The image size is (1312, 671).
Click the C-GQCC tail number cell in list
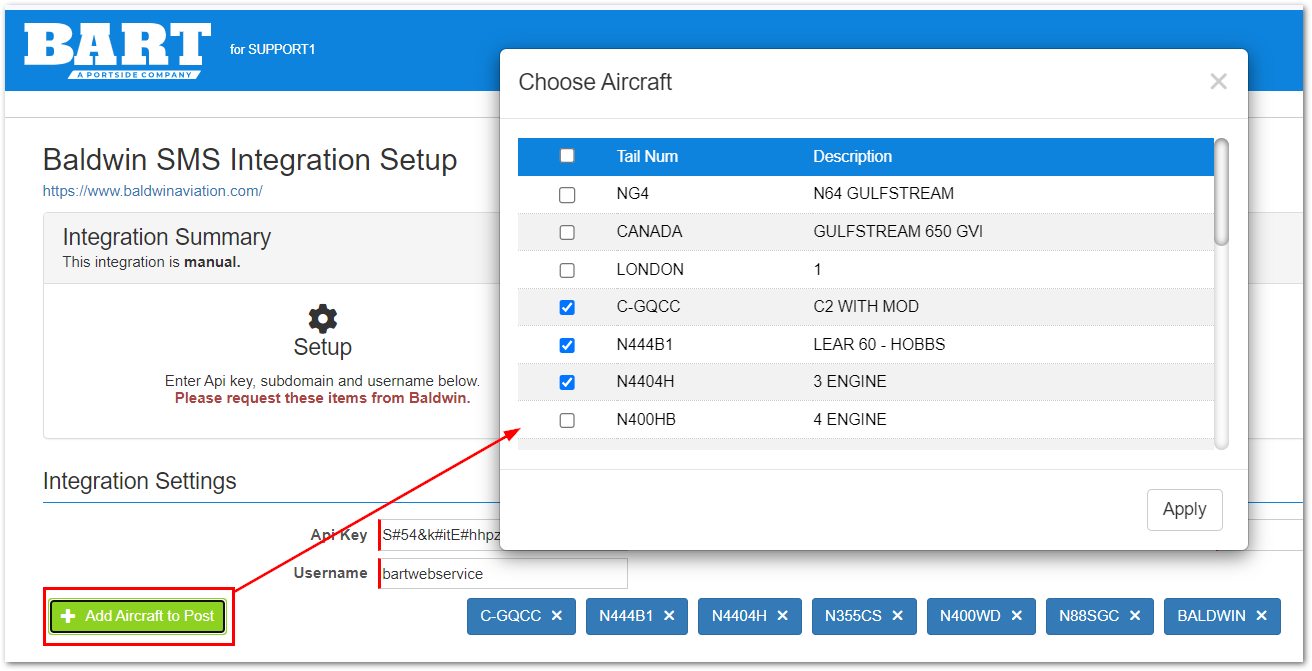649,306
